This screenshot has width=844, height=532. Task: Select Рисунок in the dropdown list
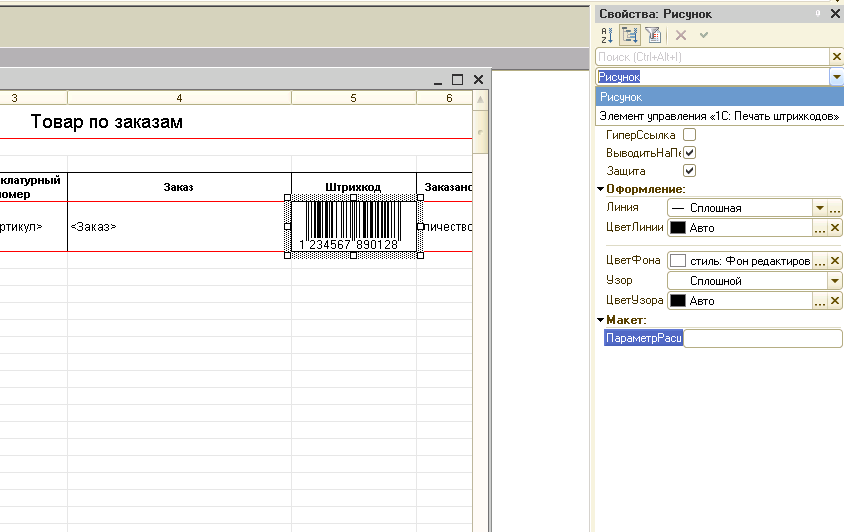tap(719, 97)
